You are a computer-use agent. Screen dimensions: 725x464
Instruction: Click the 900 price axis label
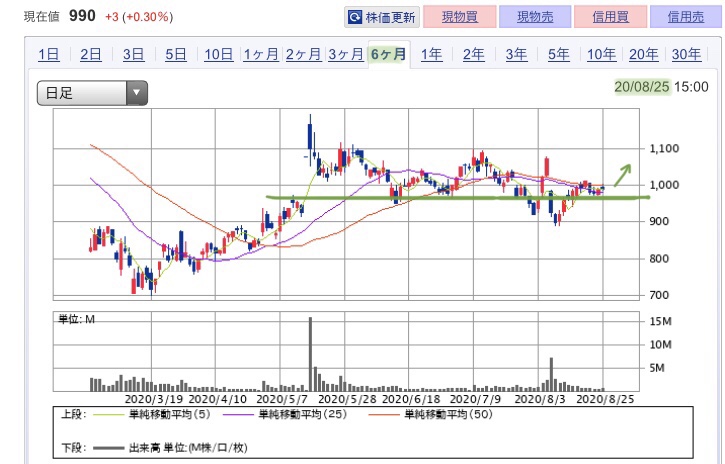tap(659, 221)
